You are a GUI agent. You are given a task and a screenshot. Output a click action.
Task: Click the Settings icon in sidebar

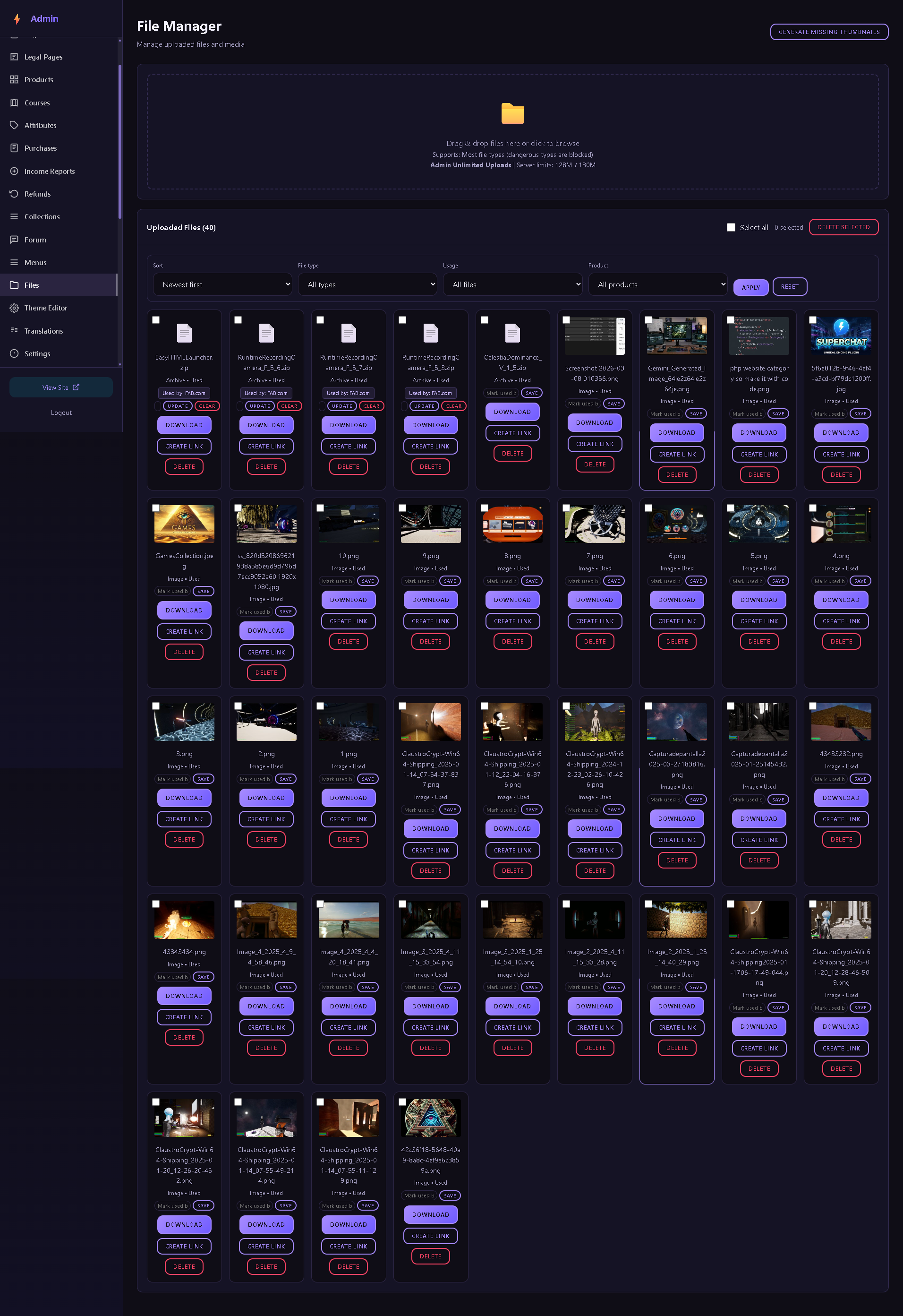[x=14, y=353]
